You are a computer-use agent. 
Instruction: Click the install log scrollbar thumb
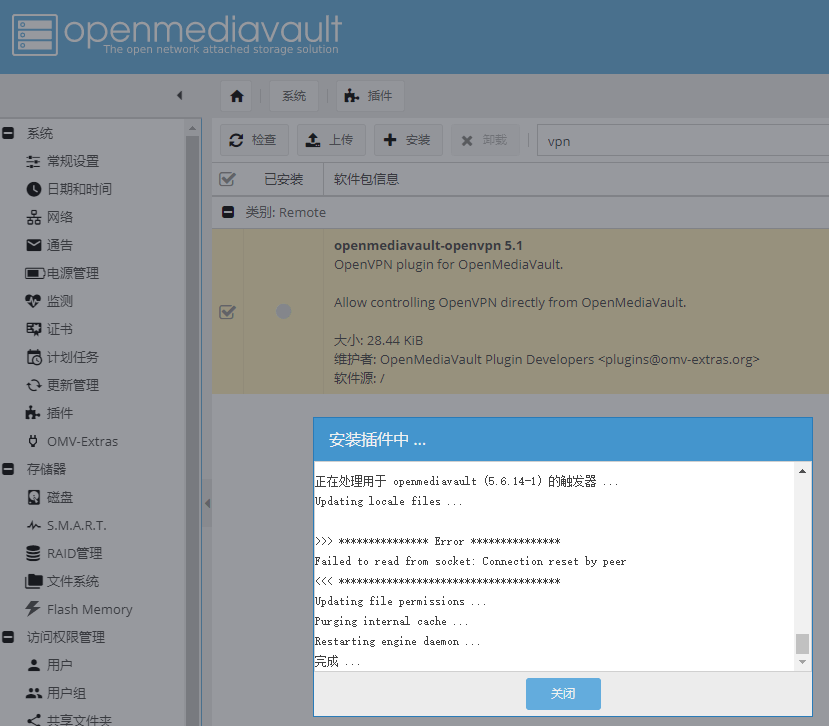[802, 644]
